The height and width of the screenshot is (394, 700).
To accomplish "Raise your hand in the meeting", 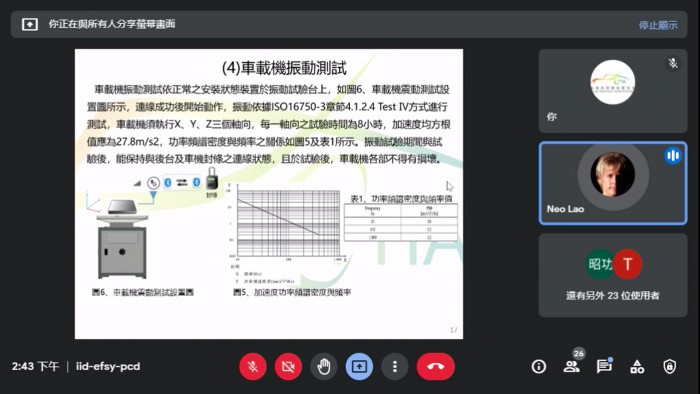I will (x=324, y=367).
